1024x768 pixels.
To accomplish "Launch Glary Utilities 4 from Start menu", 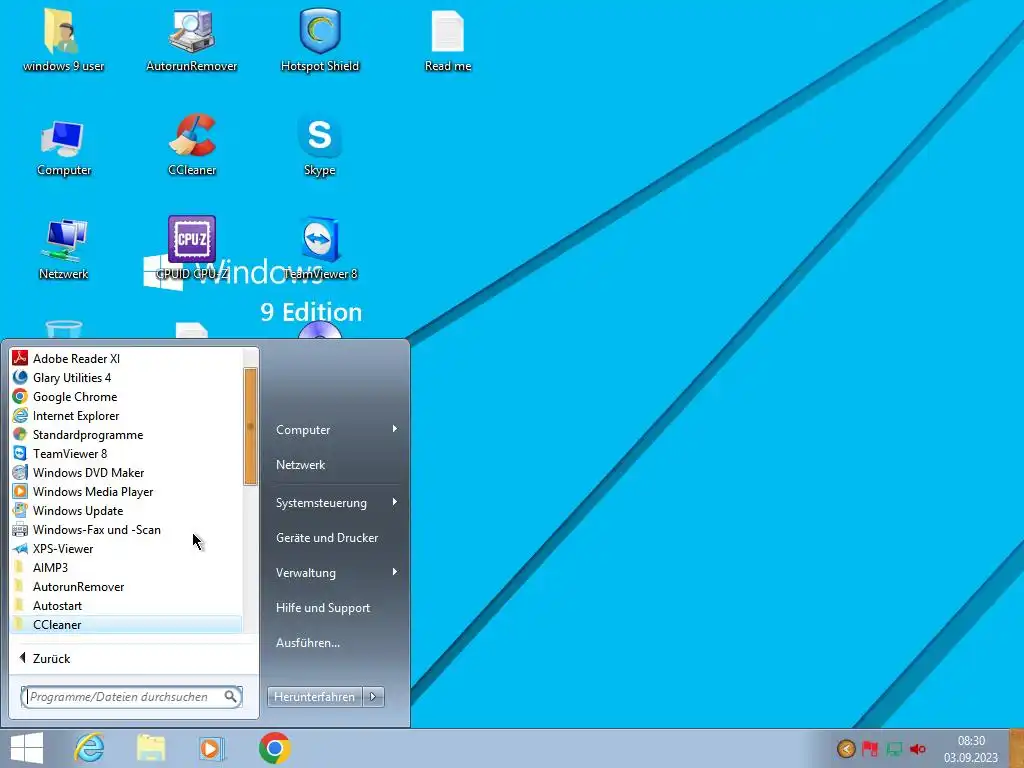I will 126,377.
